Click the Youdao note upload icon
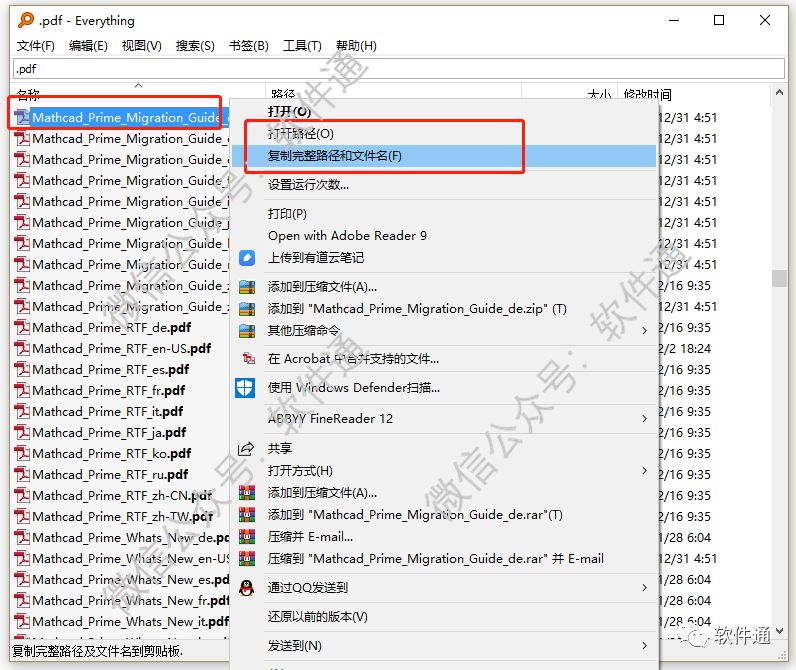This screenshot has width=796, height=670. tap(247, 258)
